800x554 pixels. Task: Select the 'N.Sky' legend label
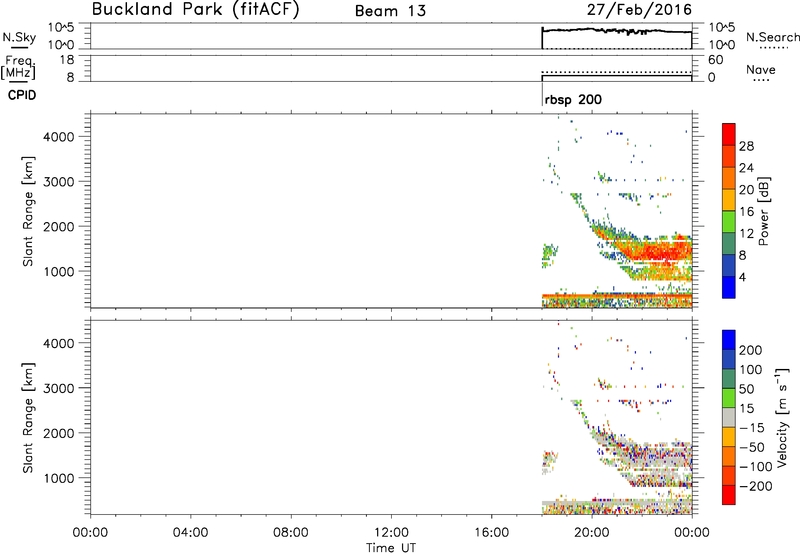(19, 37)
